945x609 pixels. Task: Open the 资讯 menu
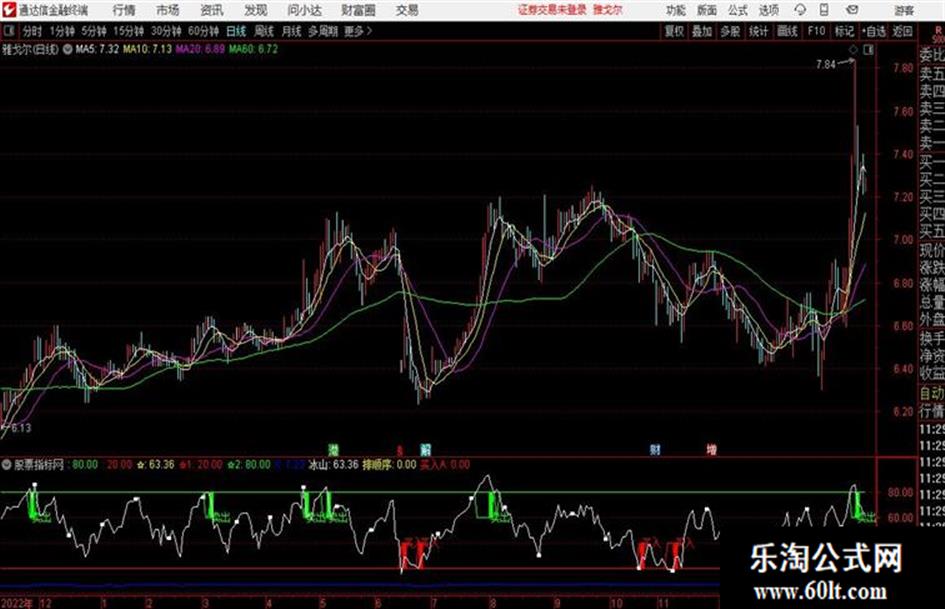click(212, 10)
